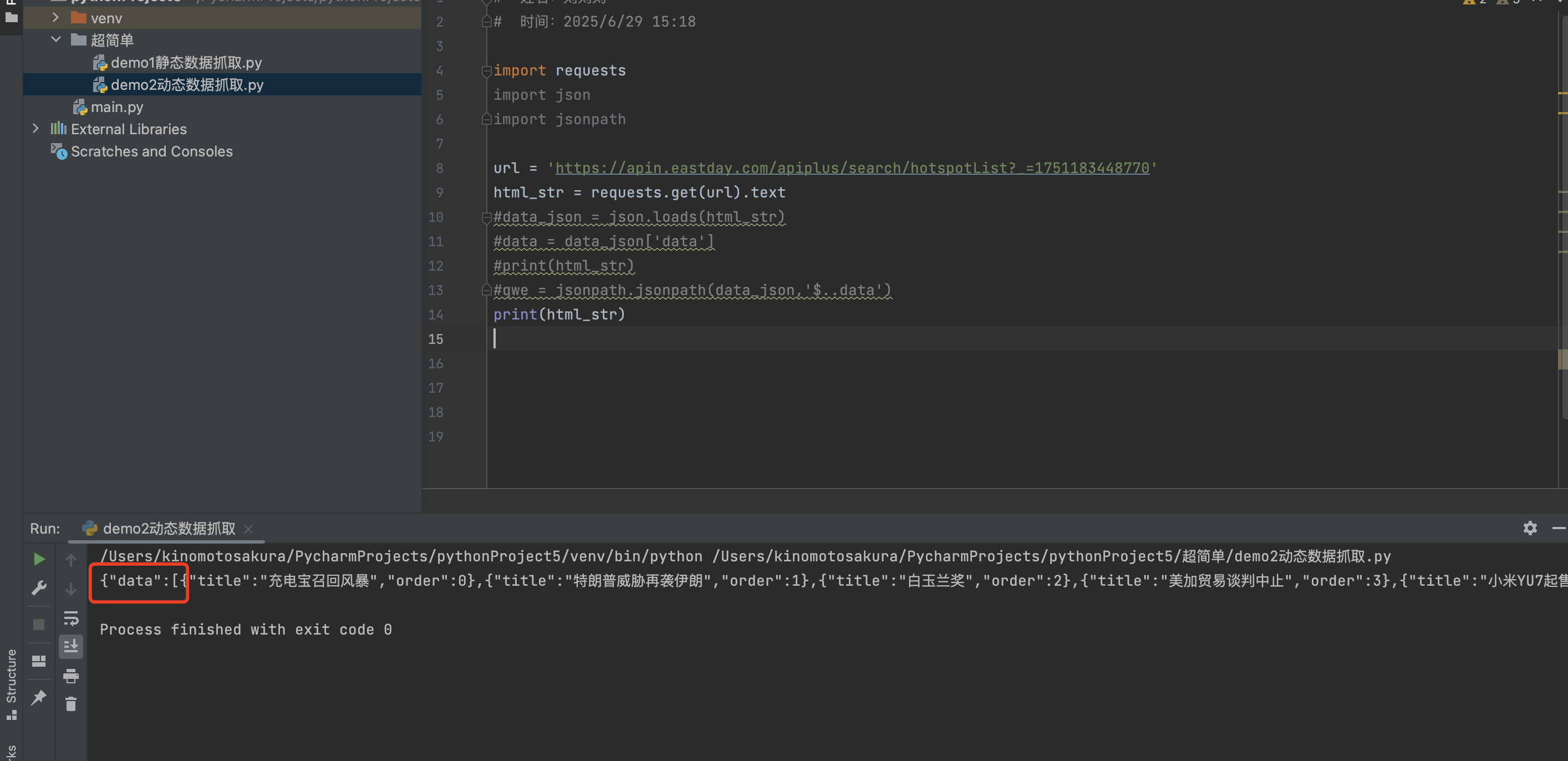Open demo1静态数据抓取.py in project tree
The width and height of the screenshot is (1568, 761).
pyautogui.click(x=186, y=63)
